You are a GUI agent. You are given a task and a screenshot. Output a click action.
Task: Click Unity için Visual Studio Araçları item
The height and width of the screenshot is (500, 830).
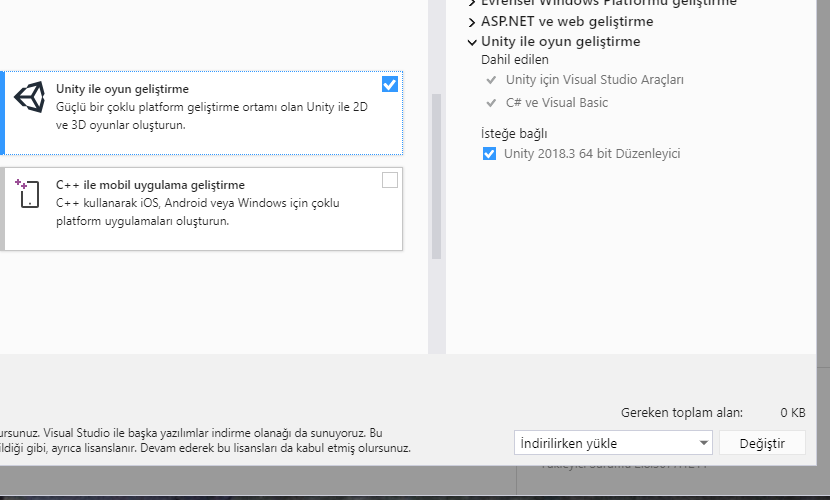point(594,79)
